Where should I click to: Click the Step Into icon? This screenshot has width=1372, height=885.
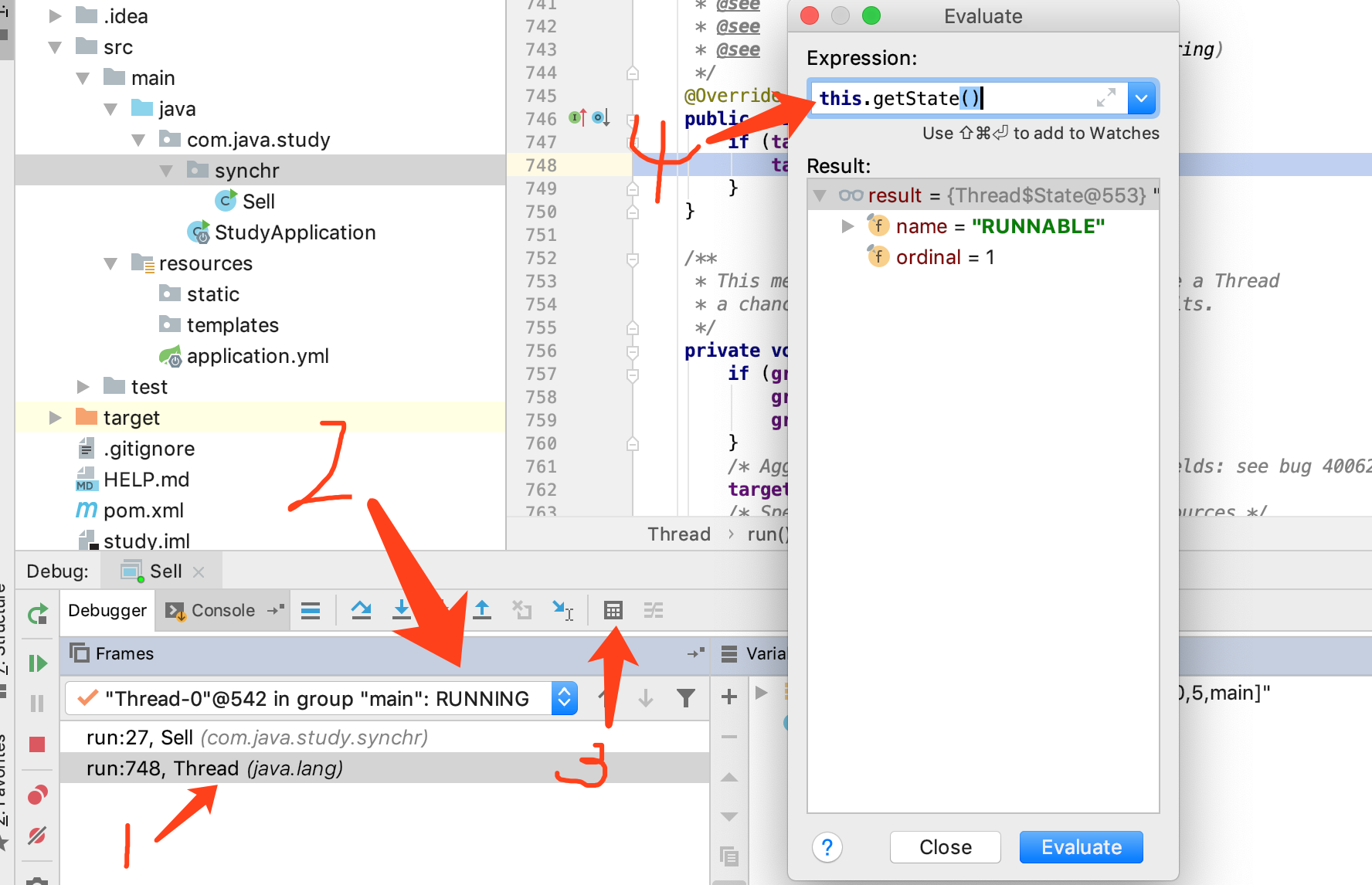[402, 610]
